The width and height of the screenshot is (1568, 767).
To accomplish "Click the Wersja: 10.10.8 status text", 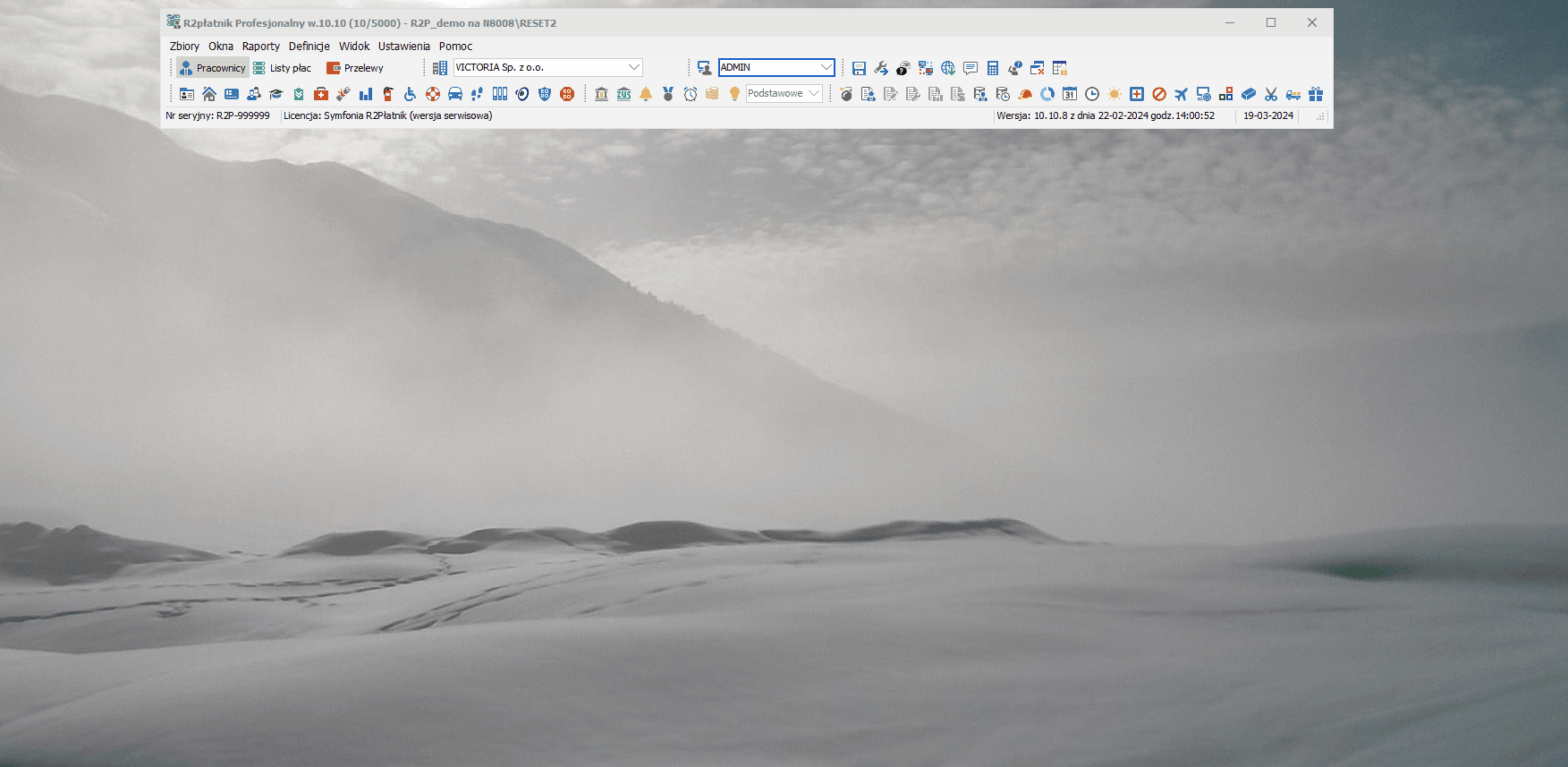I will click(1106, 115).
